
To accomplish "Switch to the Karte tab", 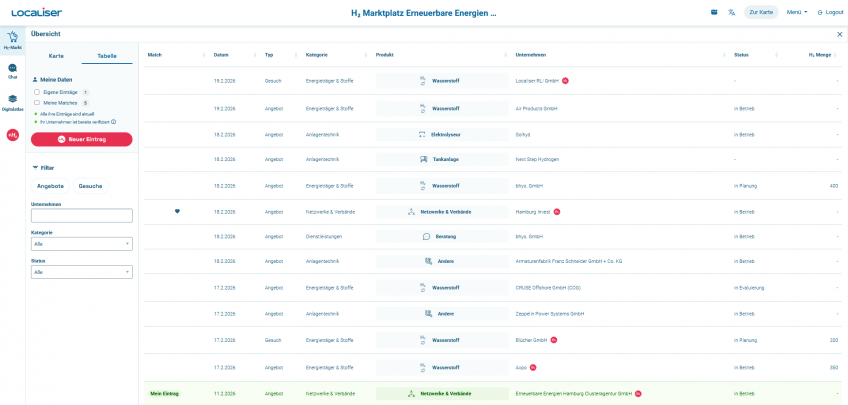I will 56,56.
